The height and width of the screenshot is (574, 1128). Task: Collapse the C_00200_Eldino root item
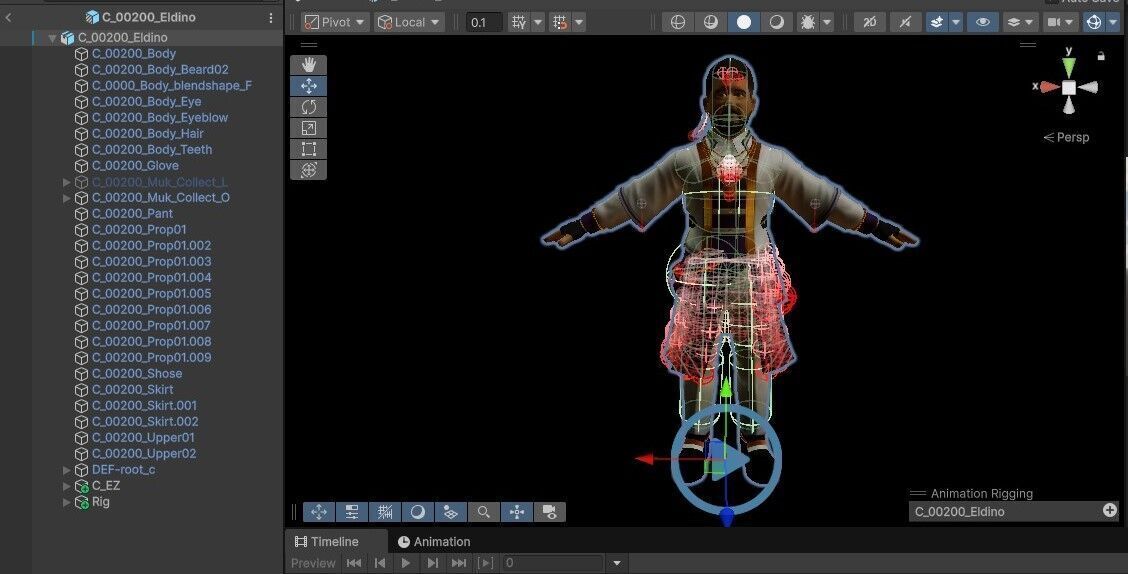(53, 37)
